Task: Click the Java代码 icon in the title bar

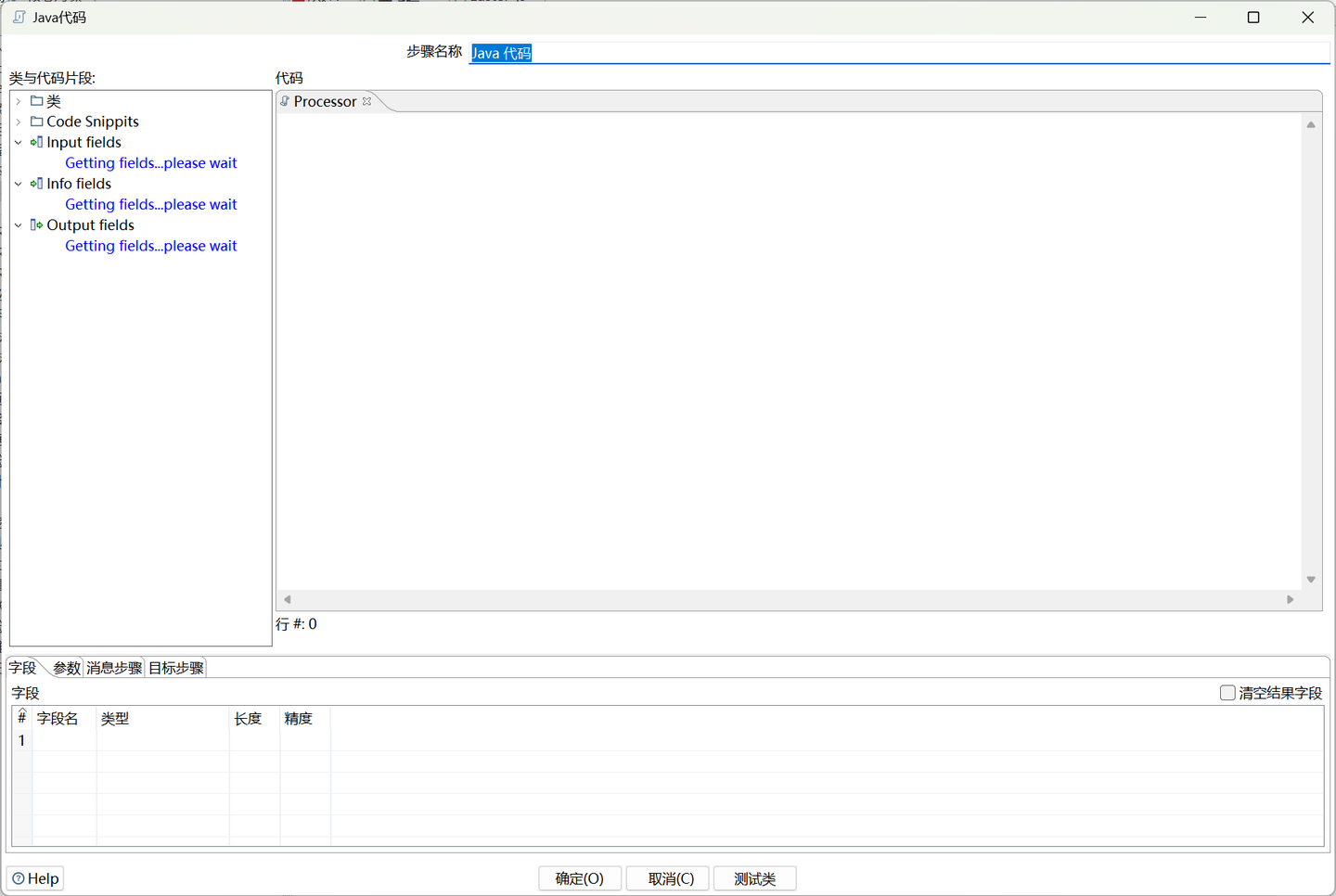Action: pyautogui.click(x=17, y=17)
